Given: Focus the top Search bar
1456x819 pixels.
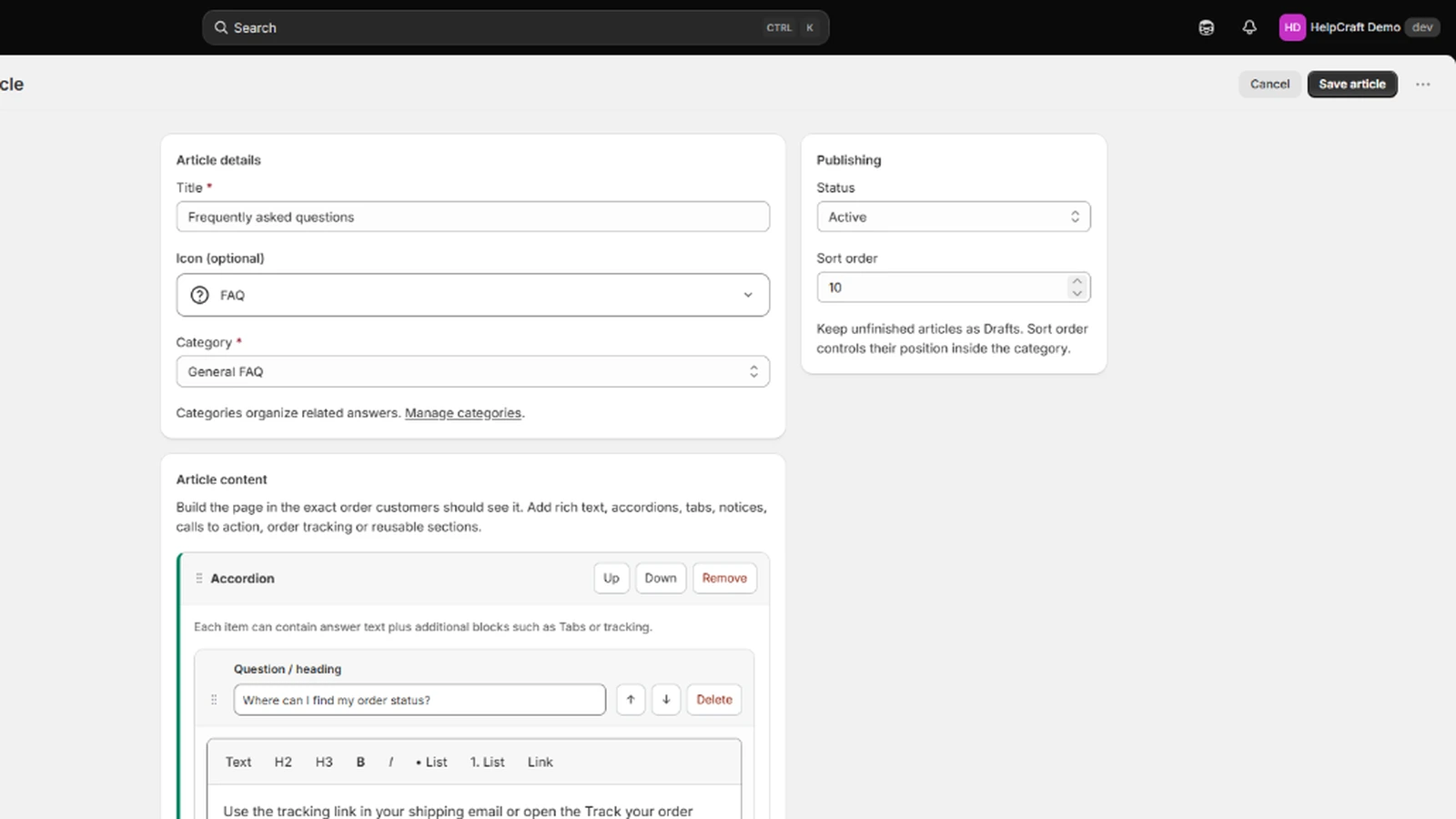Looking at the screenshot, I should [515, 27].
